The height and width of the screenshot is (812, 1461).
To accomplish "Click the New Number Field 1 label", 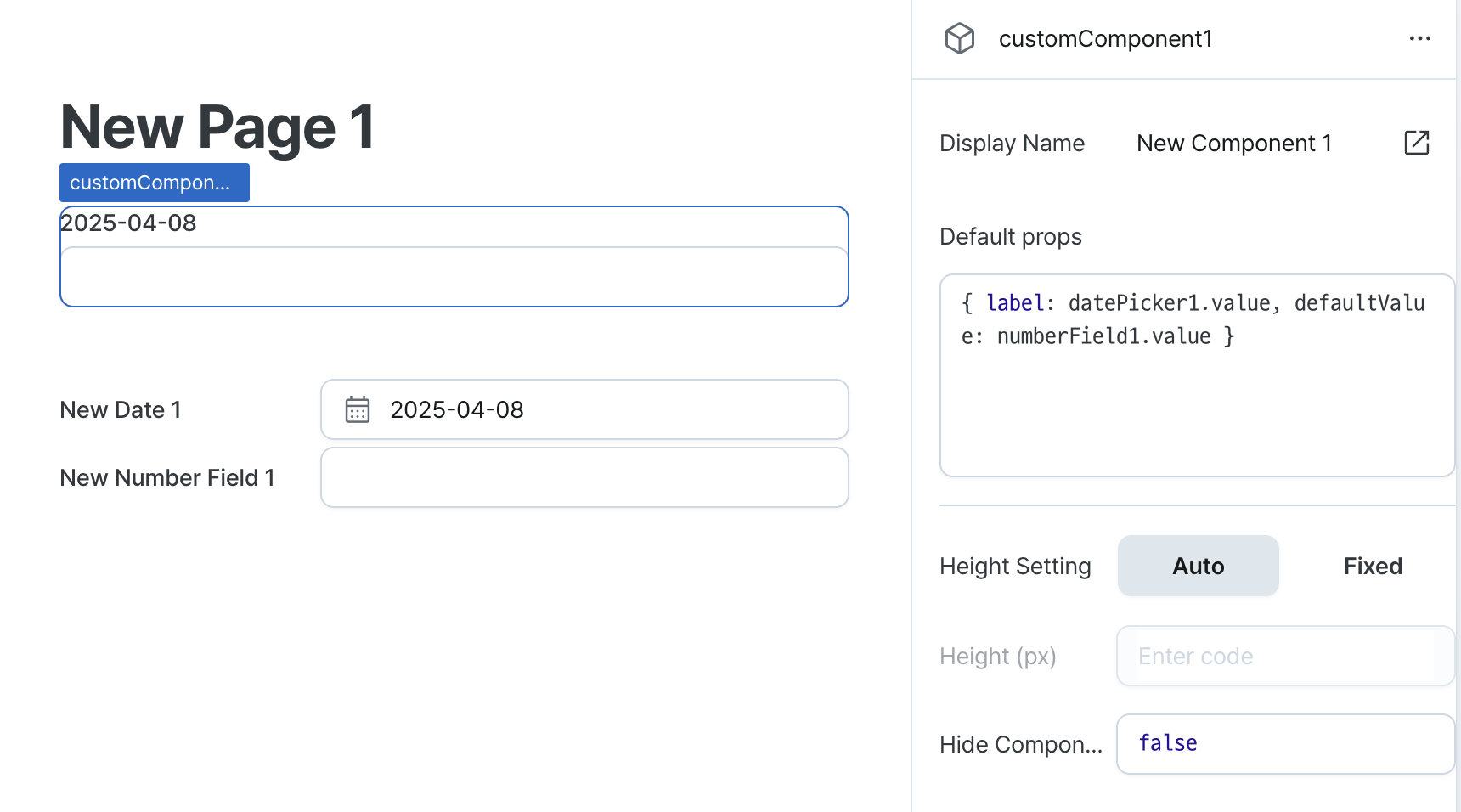I will pos(167,478).
